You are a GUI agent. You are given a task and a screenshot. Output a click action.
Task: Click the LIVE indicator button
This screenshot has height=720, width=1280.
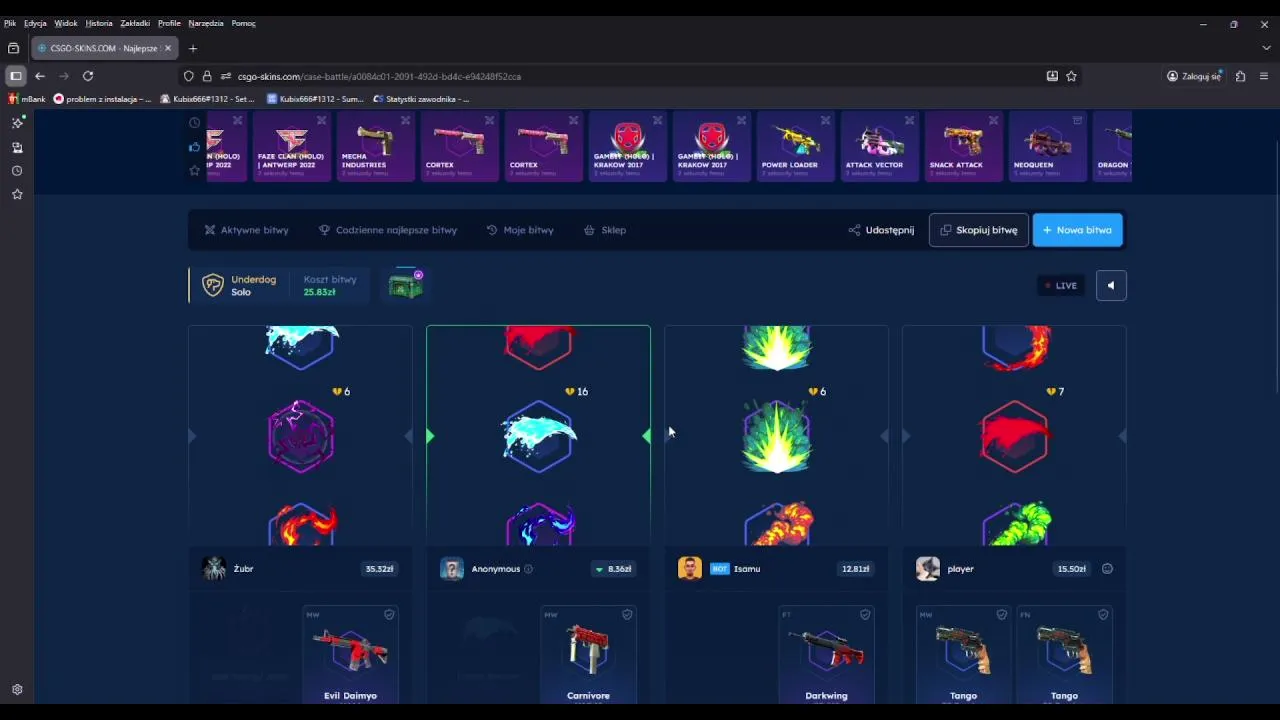[1061, 286]
